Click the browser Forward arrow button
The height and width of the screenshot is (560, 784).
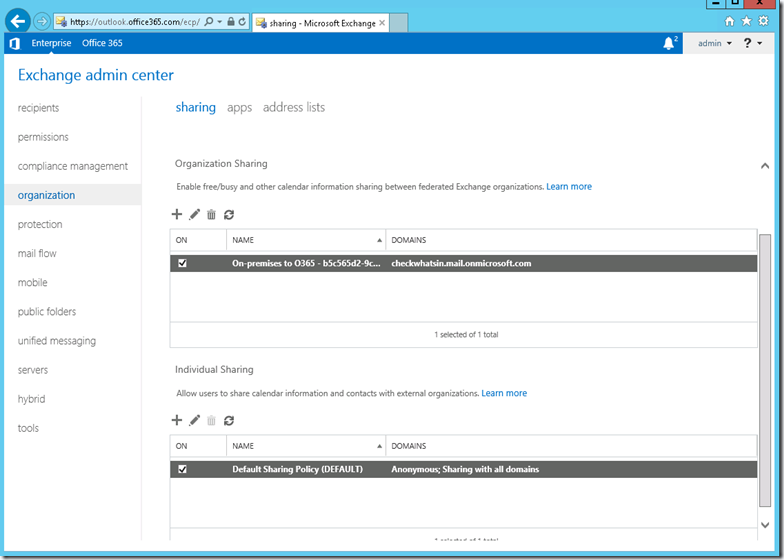[42, 22]
